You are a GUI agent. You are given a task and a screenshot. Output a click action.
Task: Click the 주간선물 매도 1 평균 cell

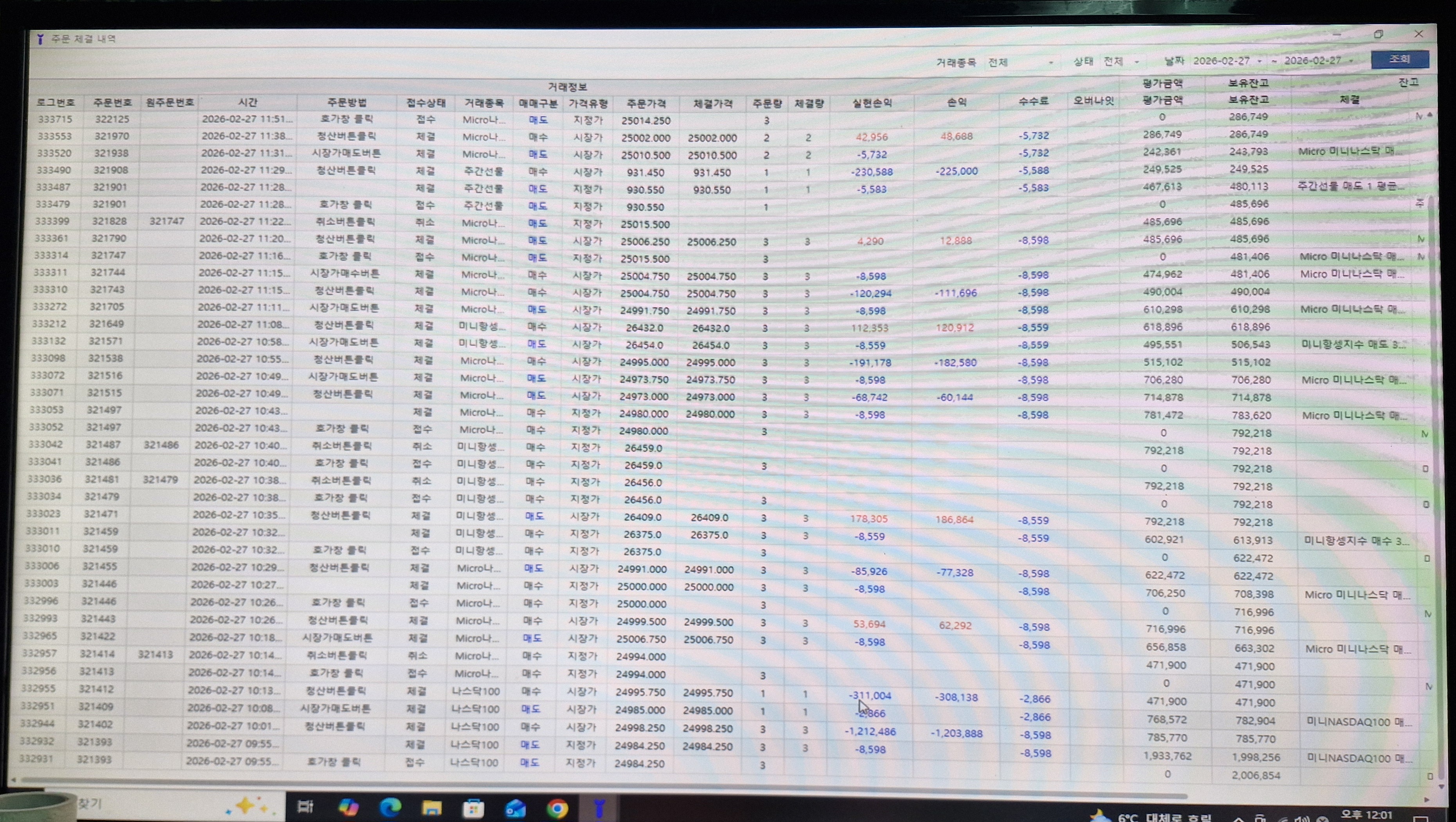pos(1350,186)
